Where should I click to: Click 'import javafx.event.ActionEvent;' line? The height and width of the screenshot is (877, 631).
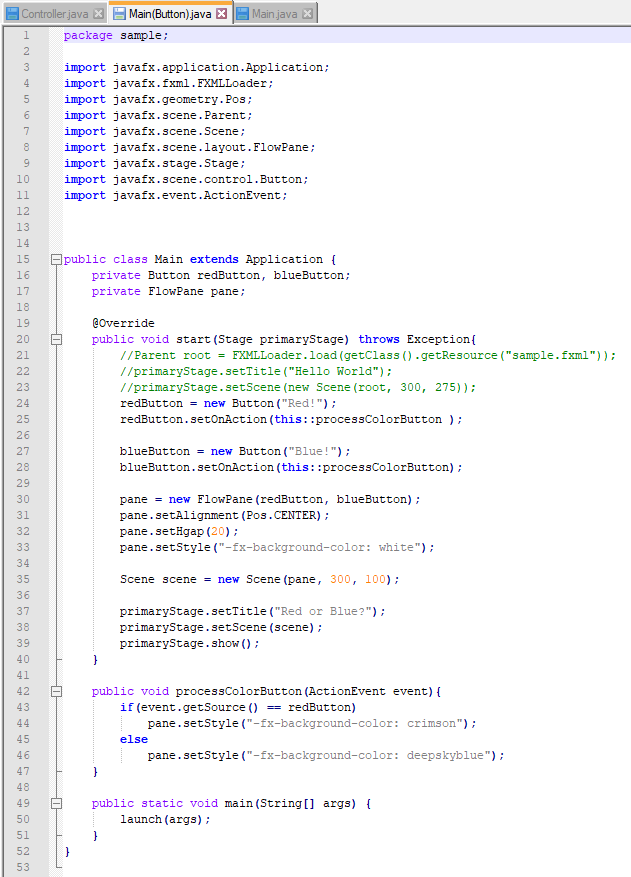pos(175,196)
